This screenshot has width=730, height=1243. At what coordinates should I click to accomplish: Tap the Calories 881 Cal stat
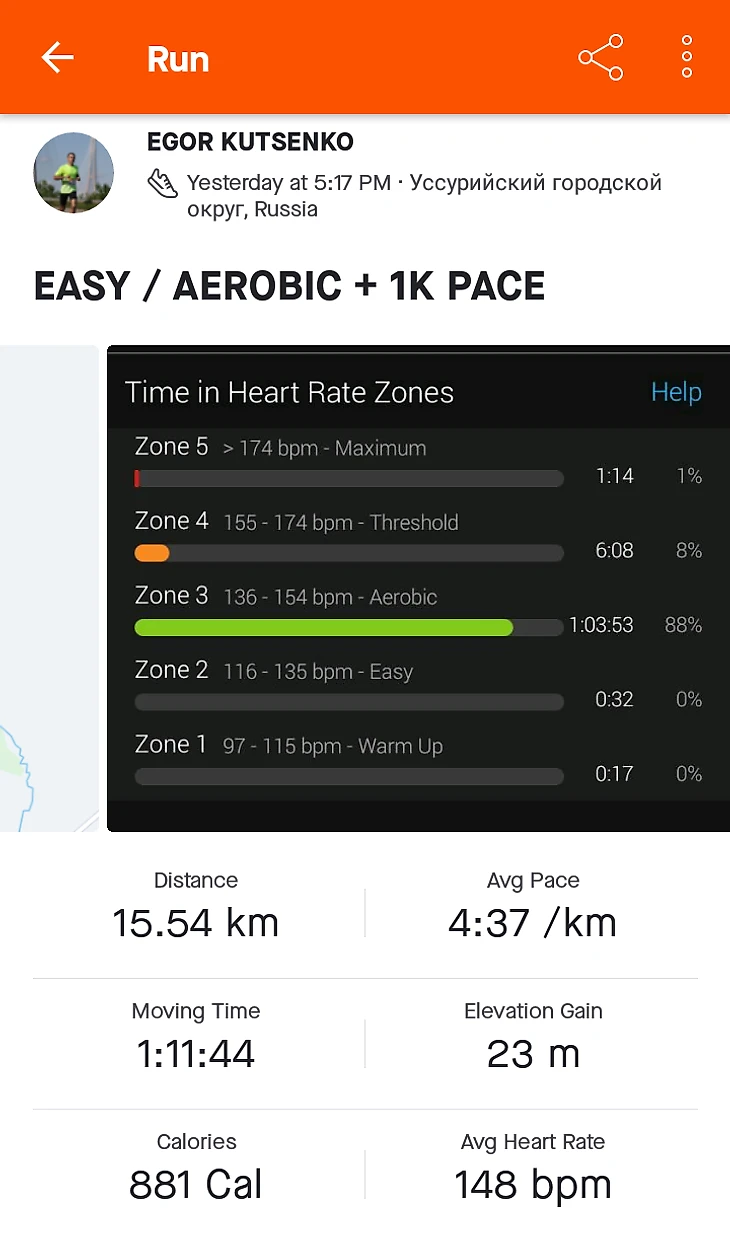[196, 1170]
